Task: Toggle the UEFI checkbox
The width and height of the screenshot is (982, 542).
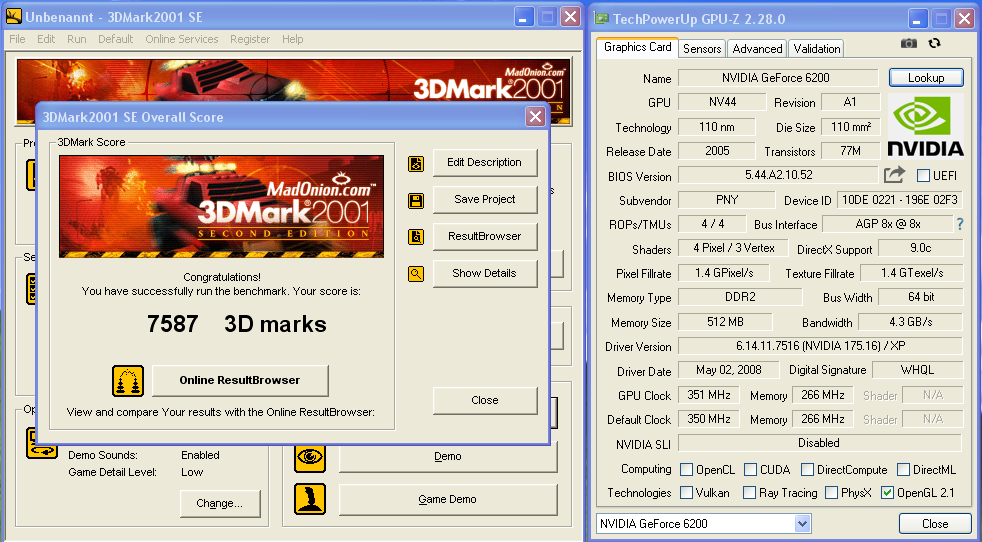Action: 923,175
